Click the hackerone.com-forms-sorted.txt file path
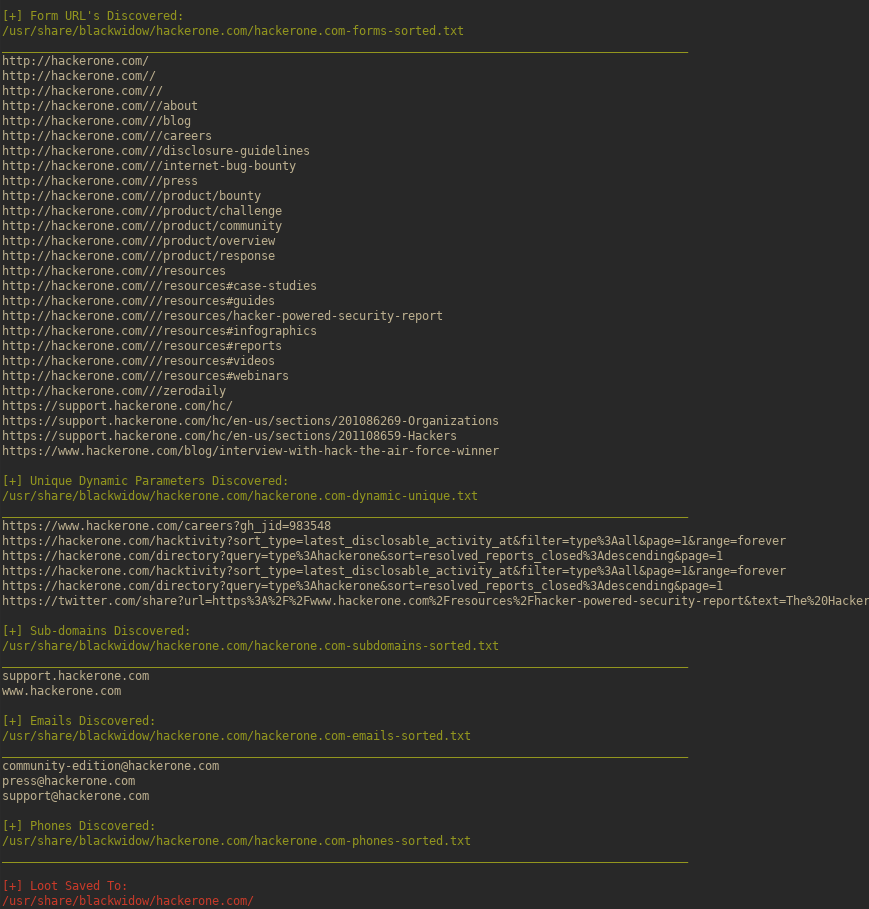The width and height of the screenshot is (869, 909). pos(233,31)
